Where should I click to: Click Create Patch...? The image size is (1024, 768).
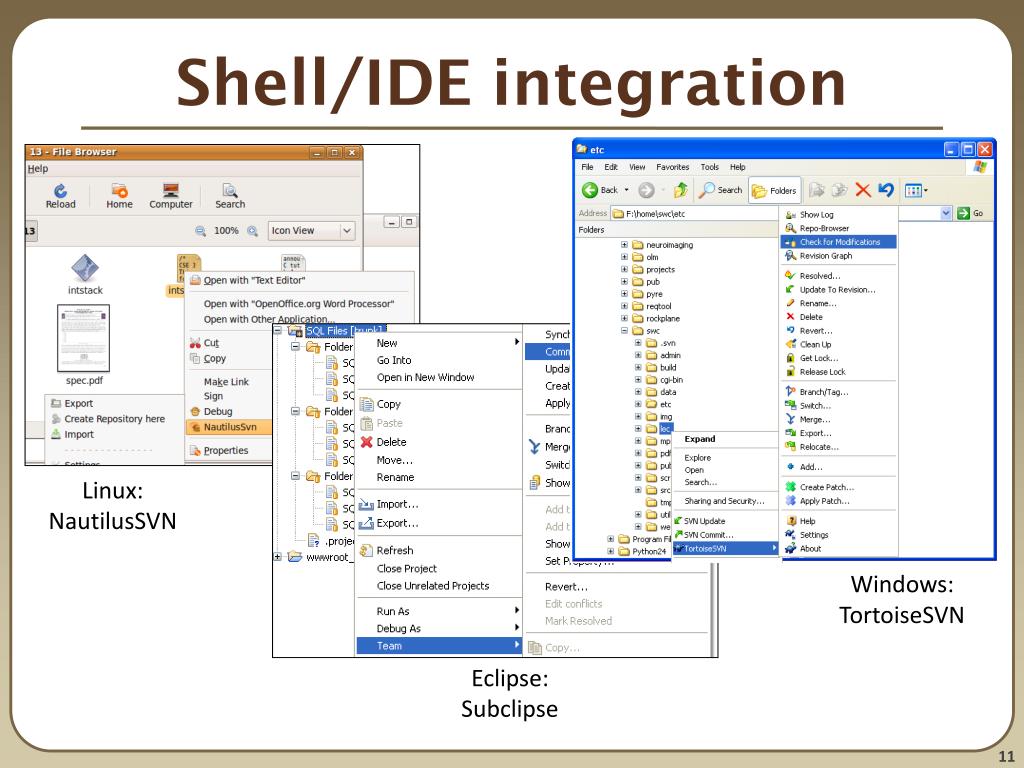827,487
